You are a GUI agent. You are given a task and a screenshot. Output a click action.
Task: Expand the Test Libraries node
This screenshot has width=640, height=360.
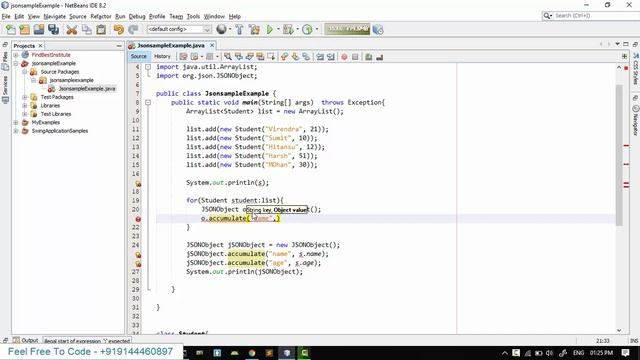(24, 114)
